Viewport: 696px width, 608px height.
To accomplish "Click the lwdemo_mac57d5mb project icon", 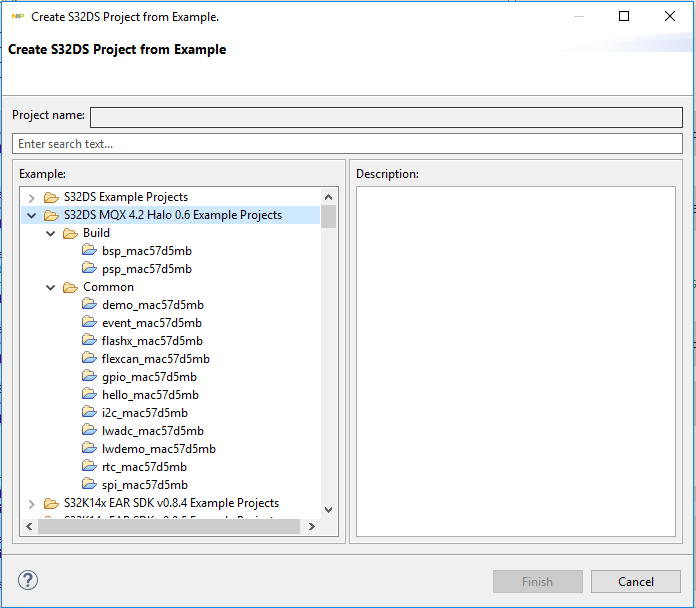I will click(x=89, y=448).
